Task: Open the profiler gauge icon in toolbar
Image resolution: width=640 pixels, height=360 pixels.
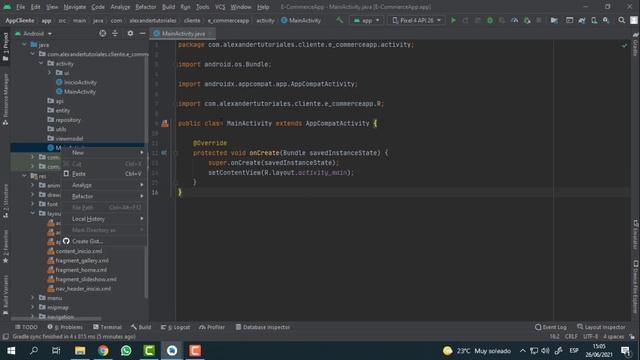Action: point(514,20)
